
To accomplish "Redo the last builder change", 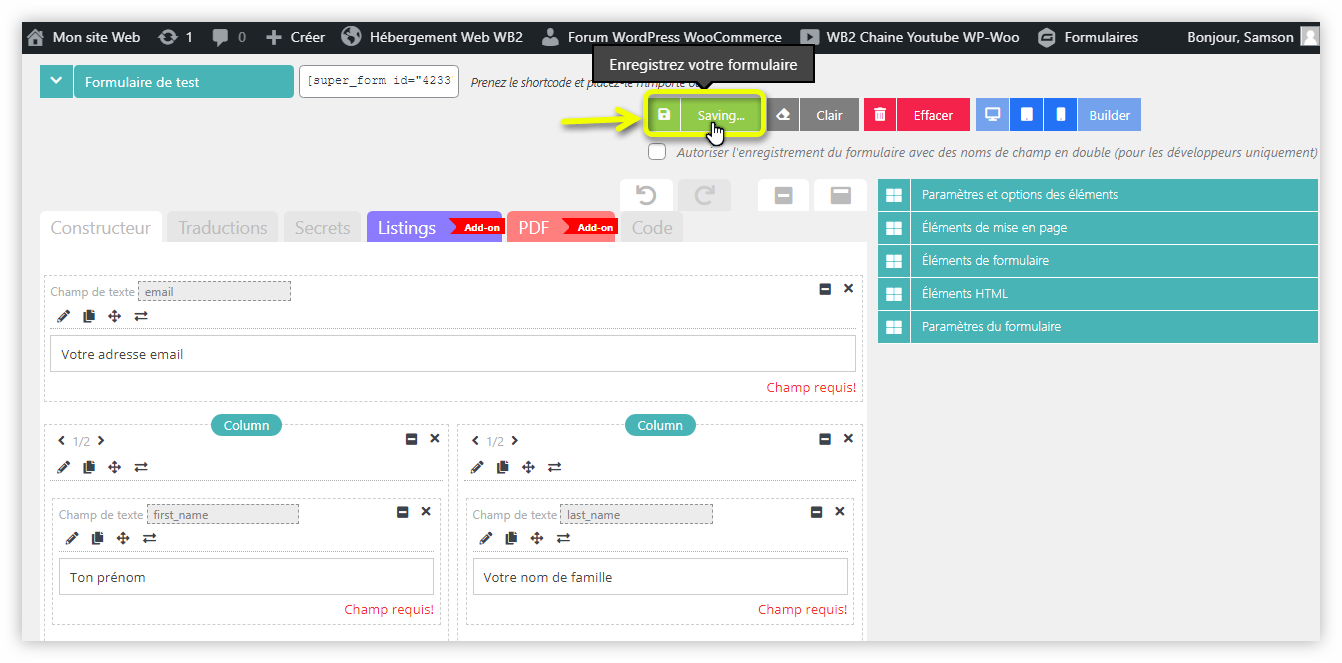I will pyautogui.click(x=704, y=195).
